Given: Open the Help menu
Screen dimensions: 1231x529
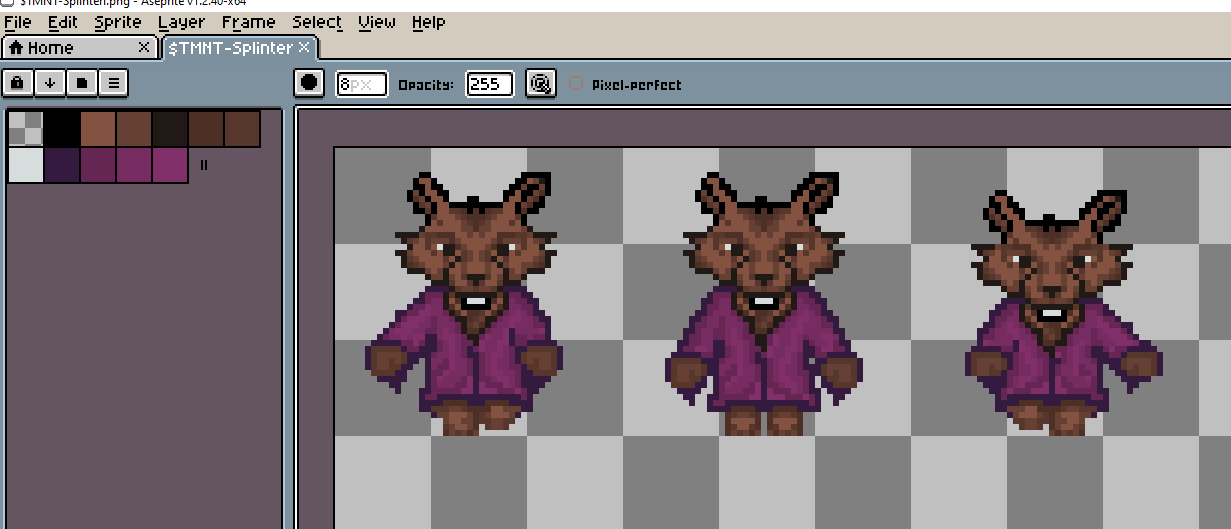Looking at the screenshot, I should [429, 22].
